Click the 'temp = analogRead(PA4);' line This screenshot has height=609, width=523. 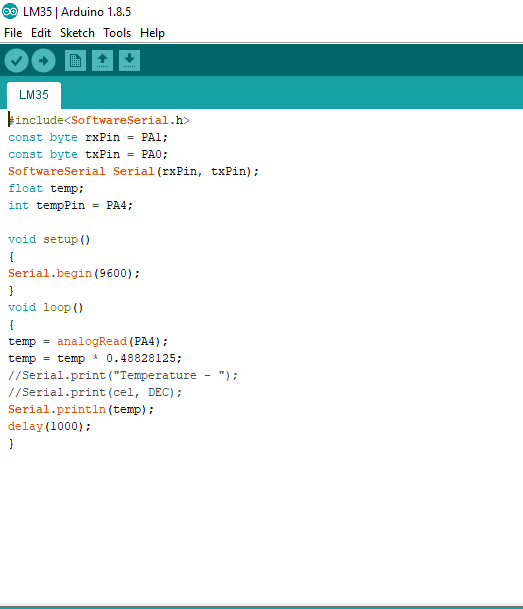tap(88, 341)
